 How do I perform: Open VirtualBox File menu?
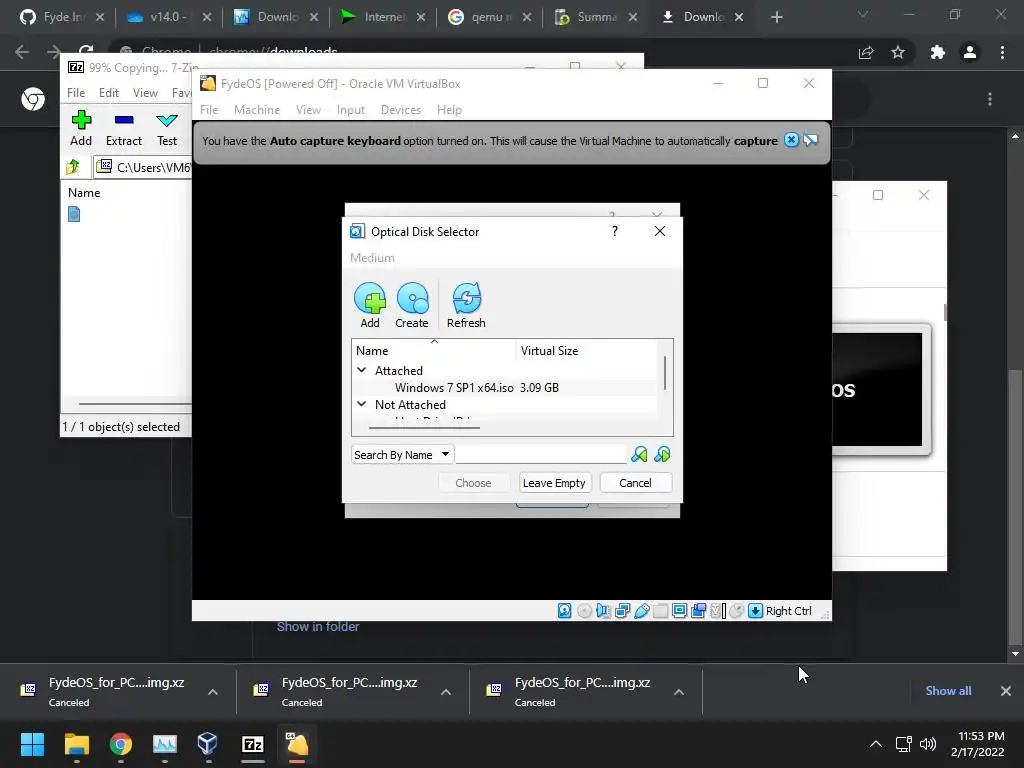click(x=209, y=110)
